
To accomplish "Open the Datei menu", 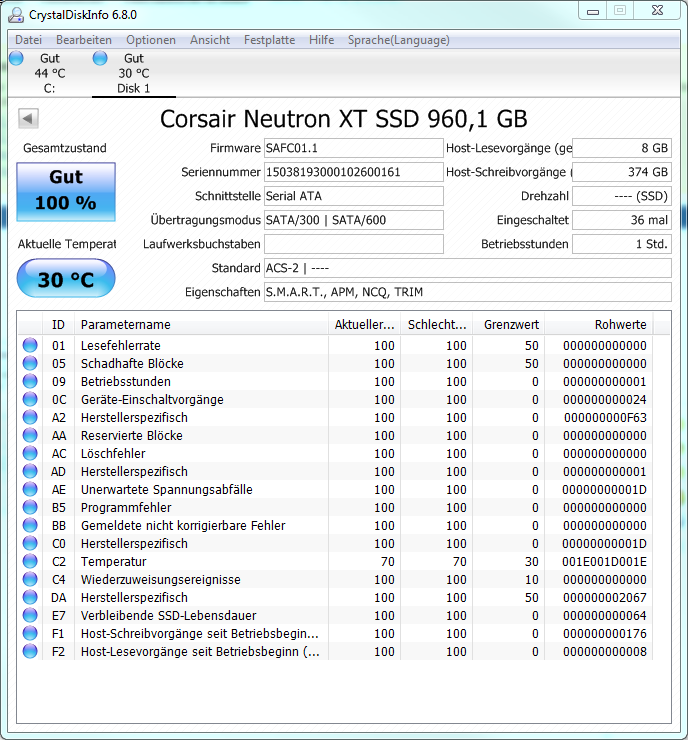I will (x=28, y=40).
